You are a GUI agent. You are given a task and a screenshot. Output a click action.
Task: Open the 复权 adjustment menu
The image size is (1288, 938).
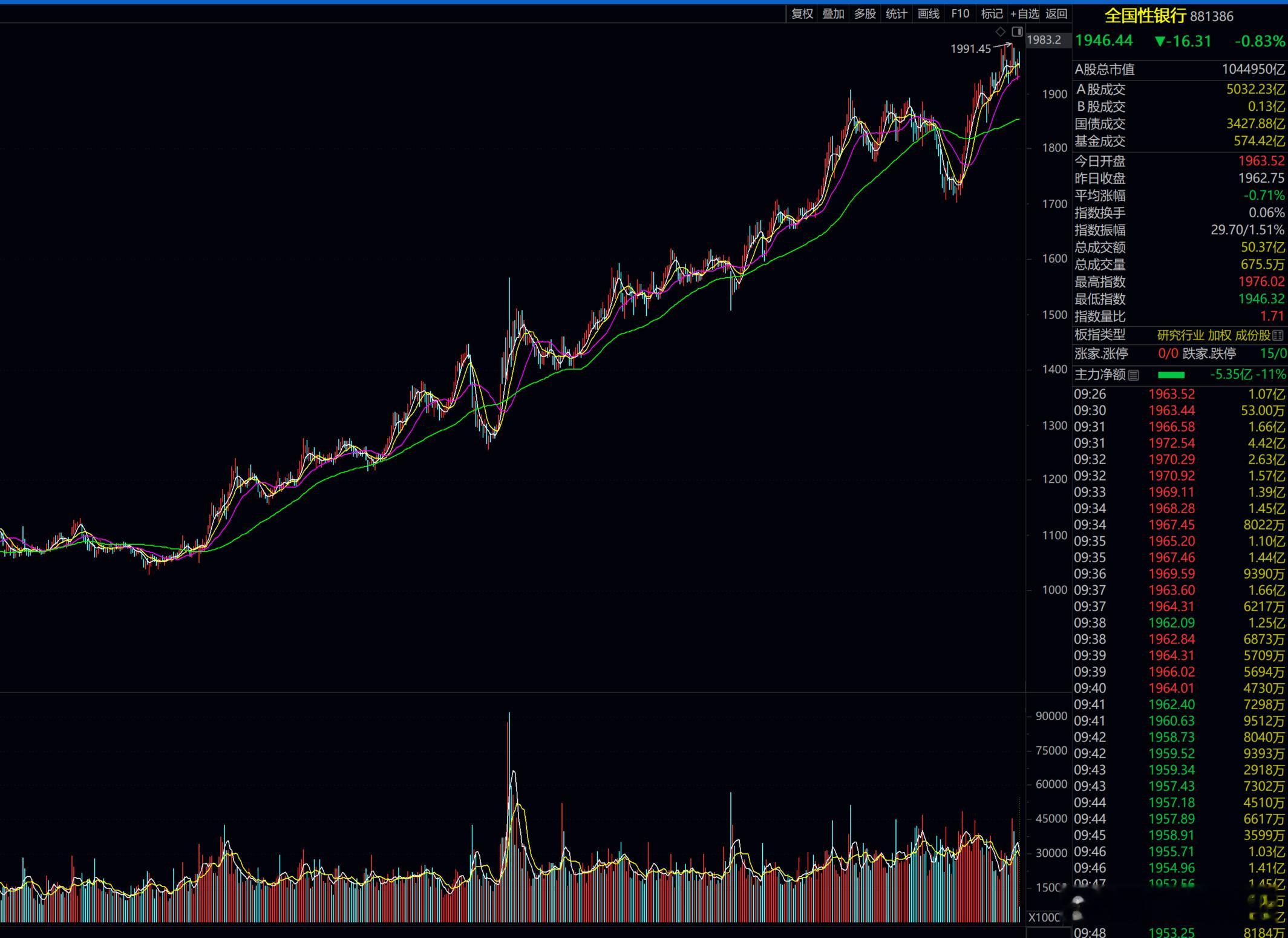pos(802,13)
